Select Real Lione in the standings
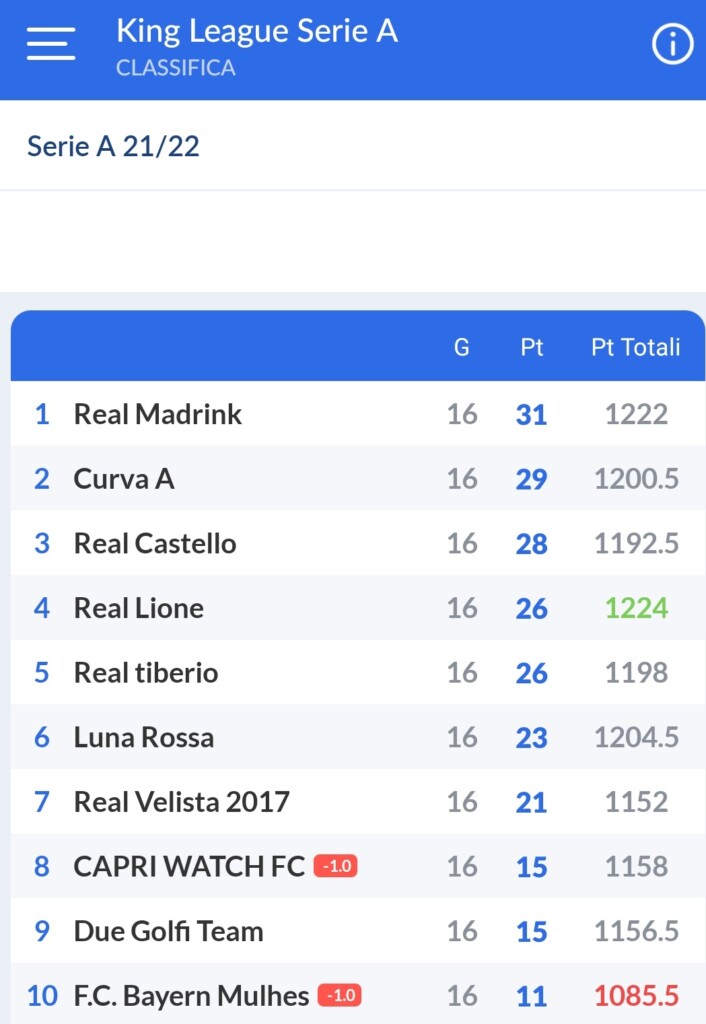This screenshot has height=1024, width=706. tap(358, 607)
